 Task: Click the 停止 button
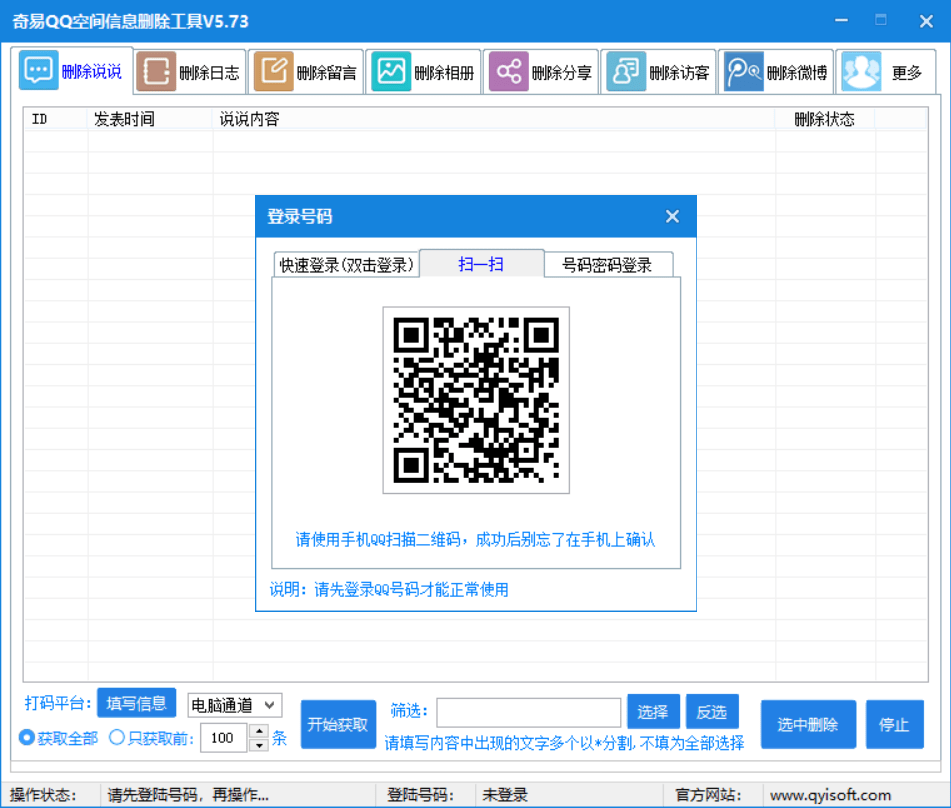[x=895, y=724]
